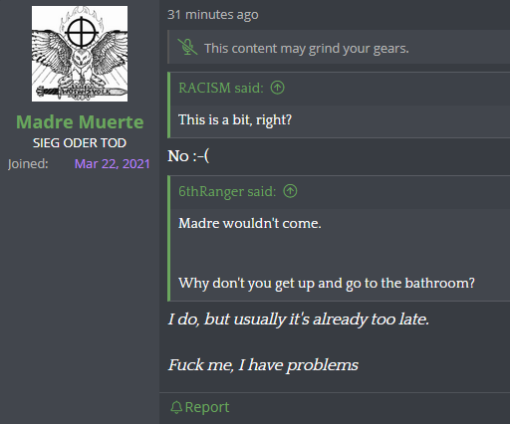Expand the quote 'Madre wouldn't come.'
This screenshot has height=424, width=510.
[250, 223]
